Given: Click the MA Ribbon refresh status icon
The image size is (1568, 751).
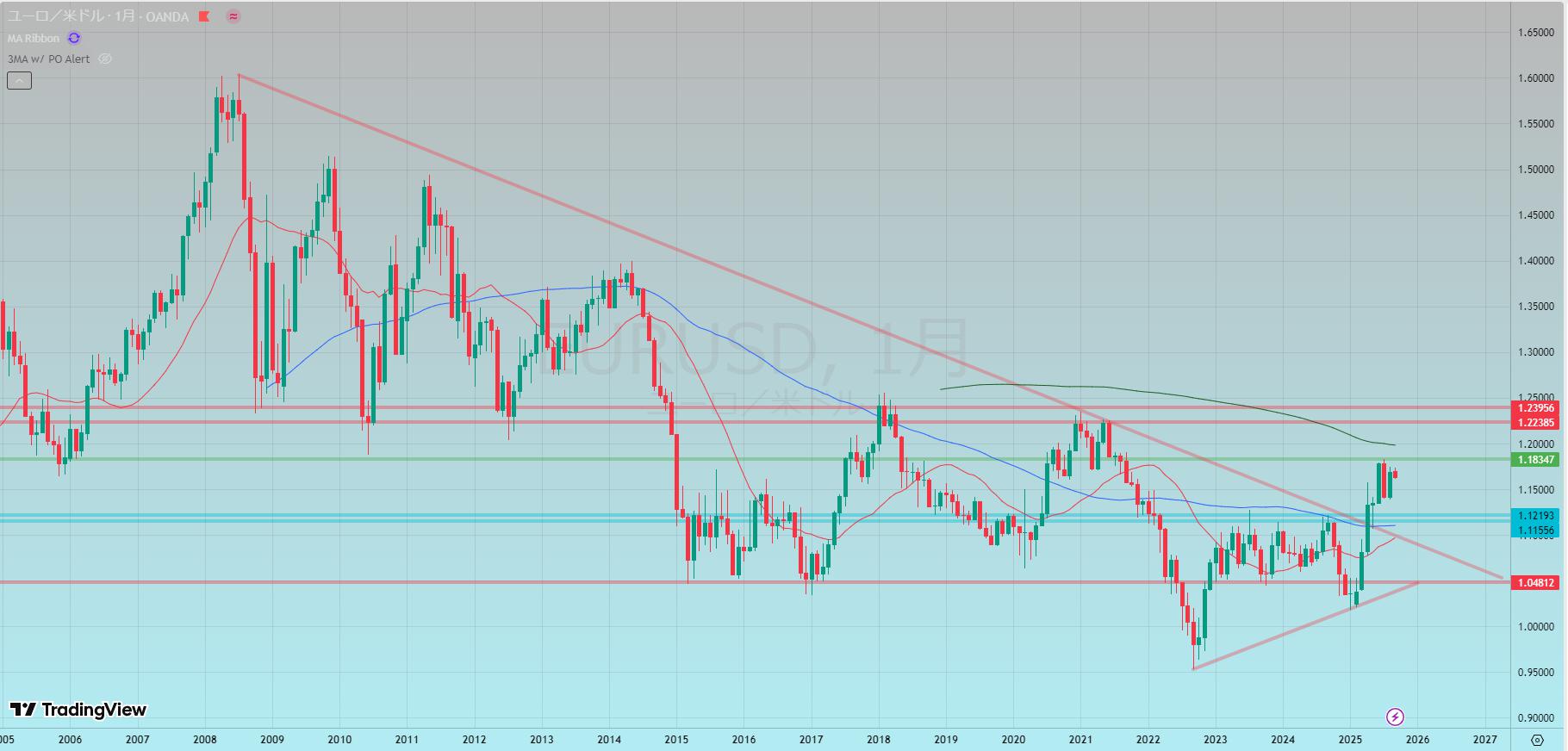Looking at the screenshot, I should 74,38.
